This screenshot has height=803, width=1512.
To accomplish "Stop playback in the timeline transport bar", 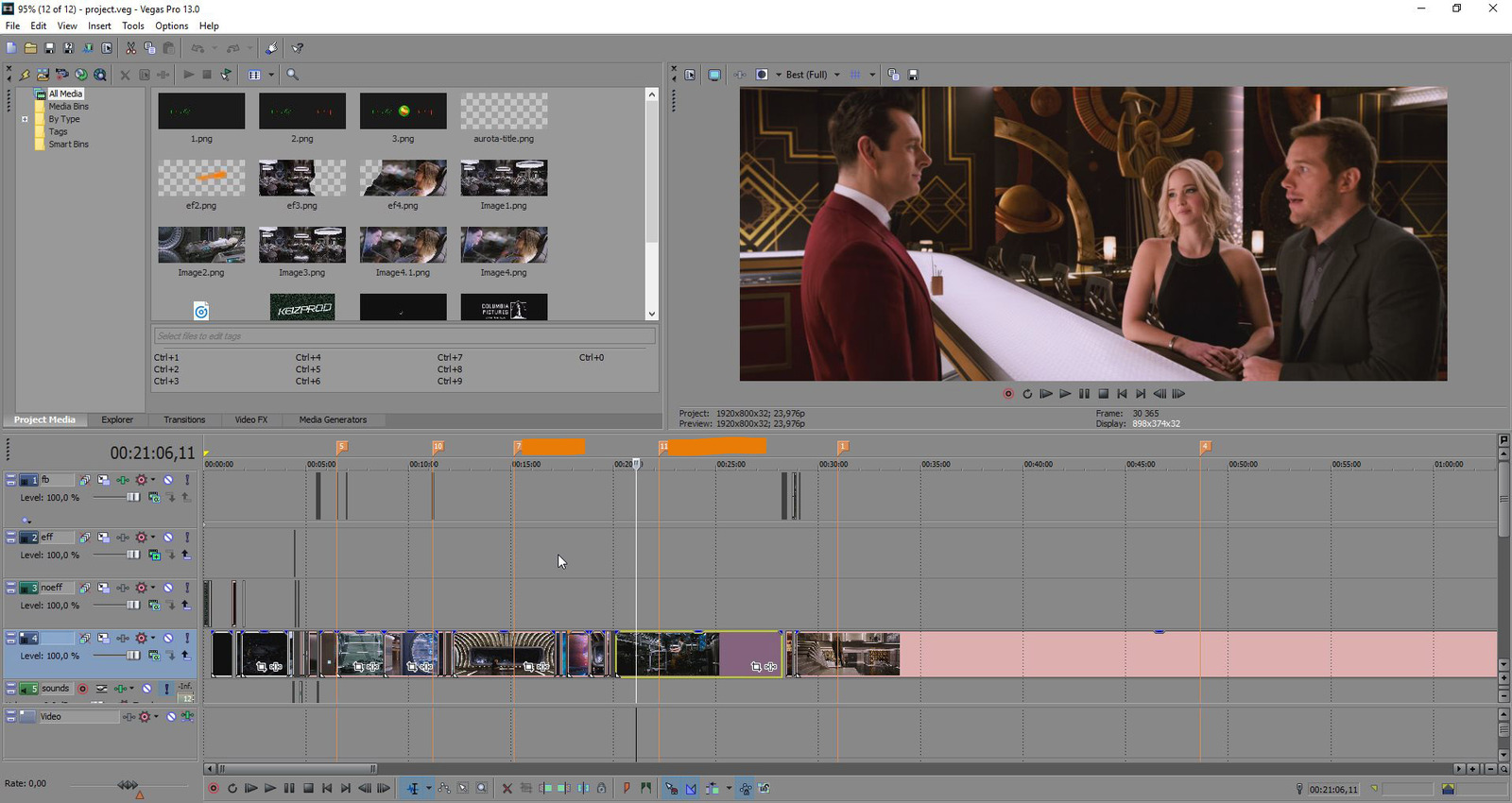I will click(308, 788).
